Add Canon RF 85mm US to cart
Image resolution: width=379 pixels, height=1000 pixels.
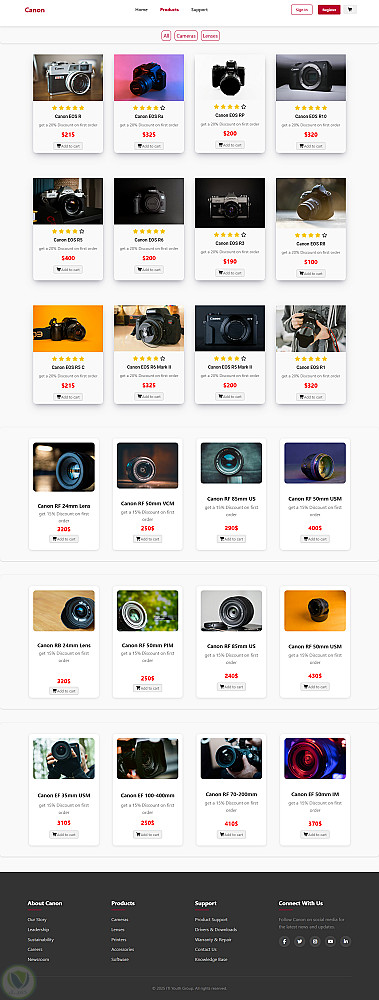pos(231,539)
